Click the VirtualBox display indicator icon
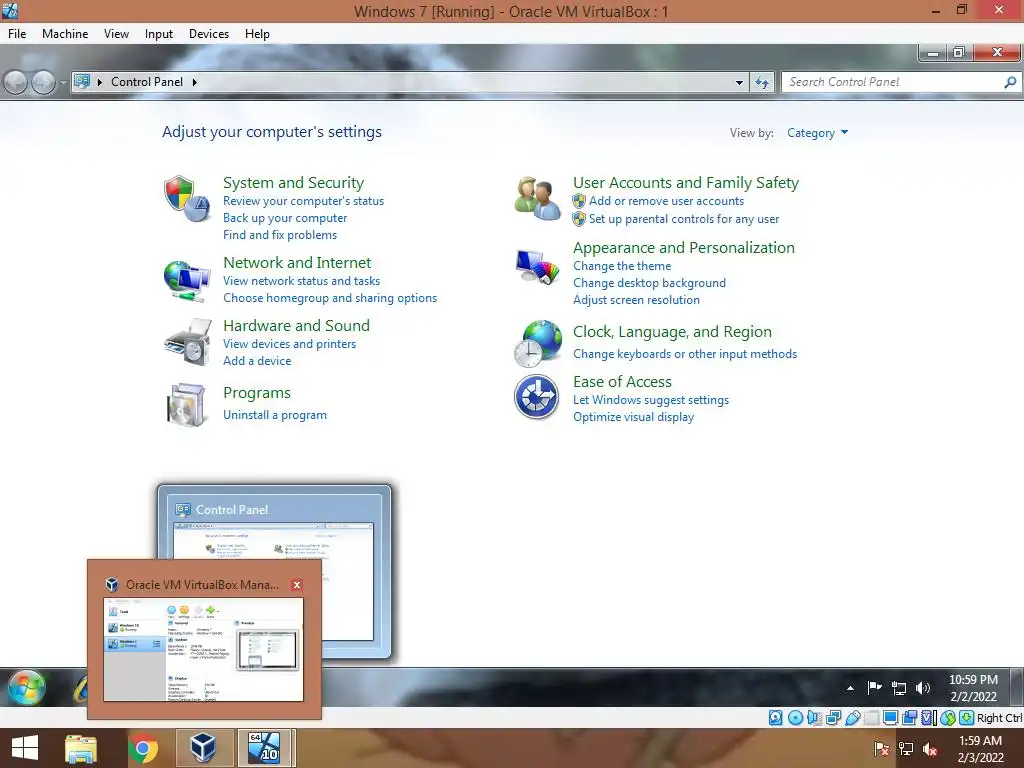Screen dimensions: 1024x768 (890, 718)
